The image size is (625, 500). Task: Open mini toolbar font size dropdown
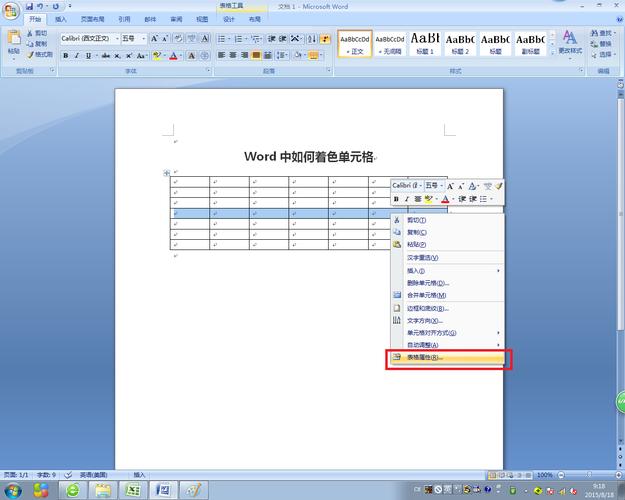tap(442, 186)
